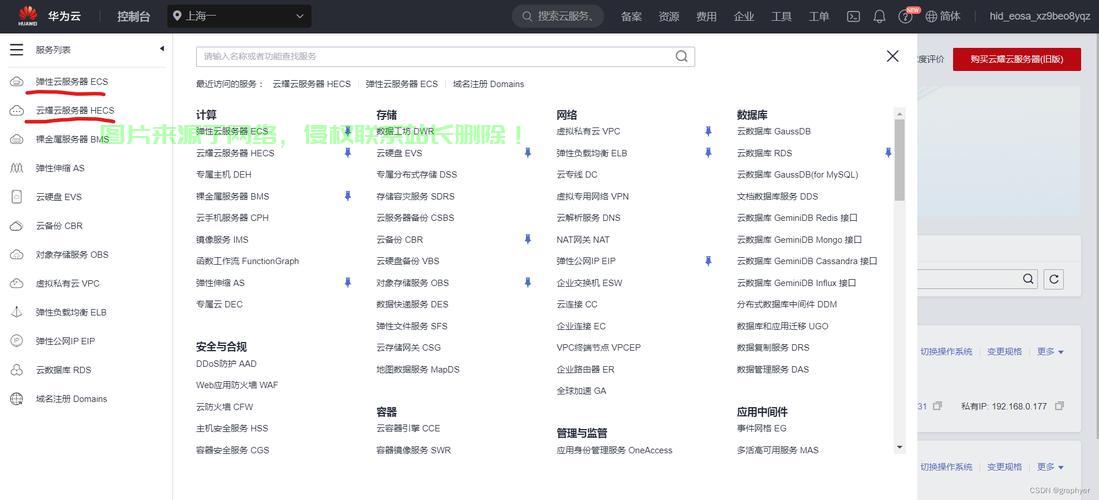
Task: Open the 工单 top menu
Action: click(x=819, y=16)
